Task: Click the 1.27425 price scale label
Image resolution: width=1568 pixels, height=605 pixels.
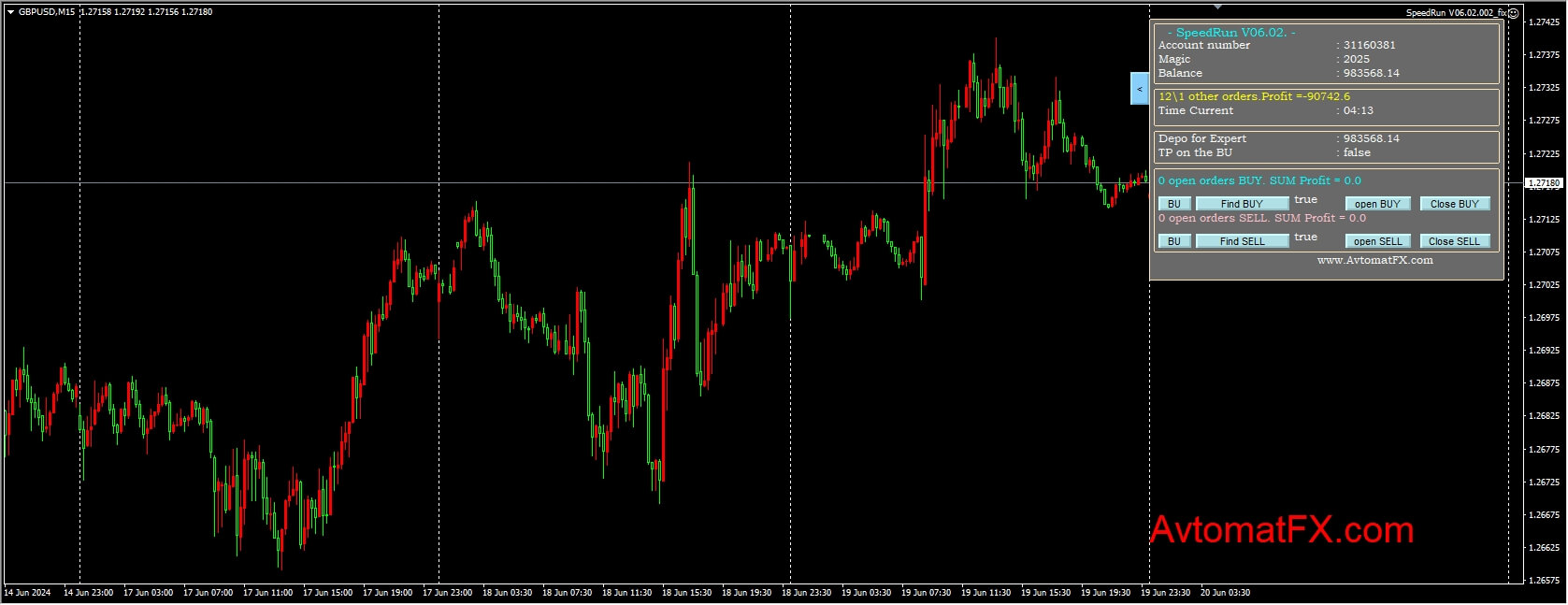Action: [1544, 22]
